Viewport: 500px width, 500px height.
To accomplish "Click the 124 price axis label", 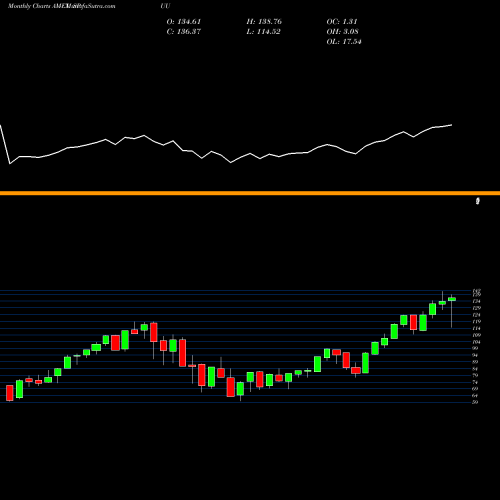I will click(476, 315).
